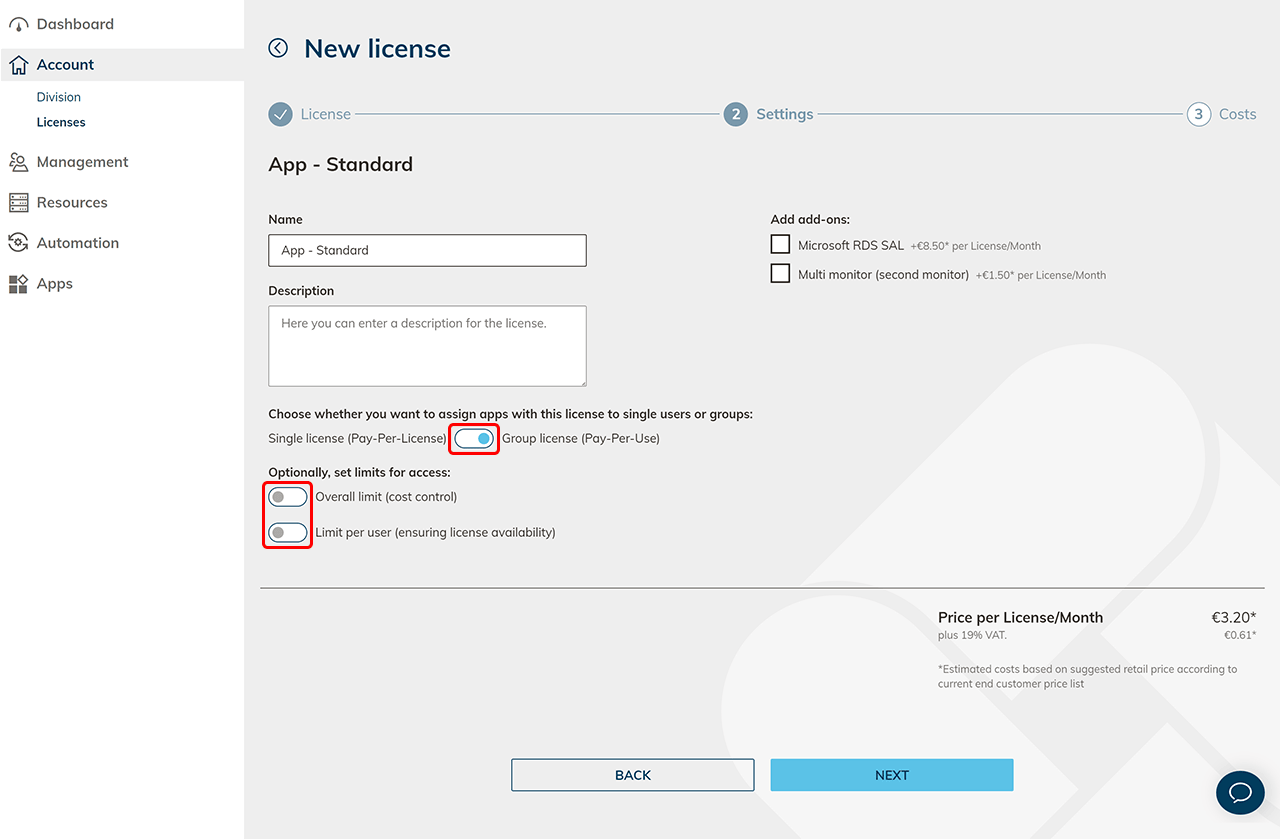Screen dimensions: 1280x839
Task: Click the back arrow beside New license
Action: click(278, 48)
